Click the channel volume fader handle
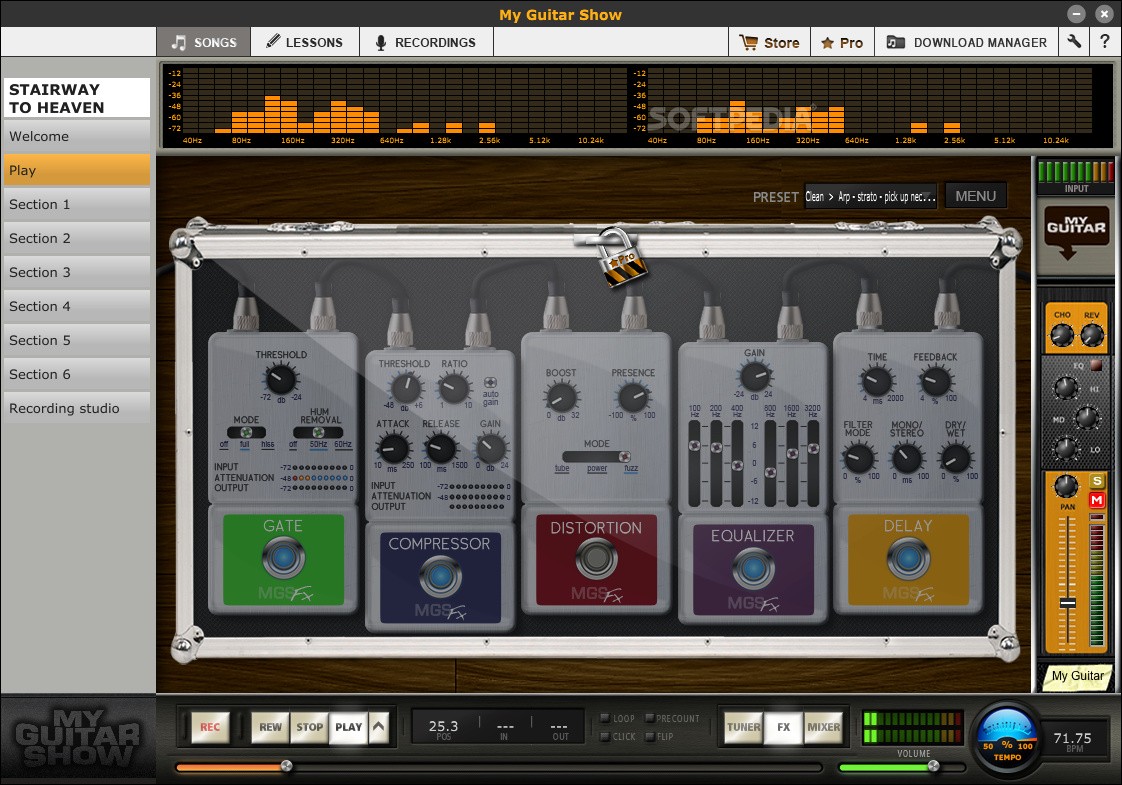 [x=1068, y=603]
